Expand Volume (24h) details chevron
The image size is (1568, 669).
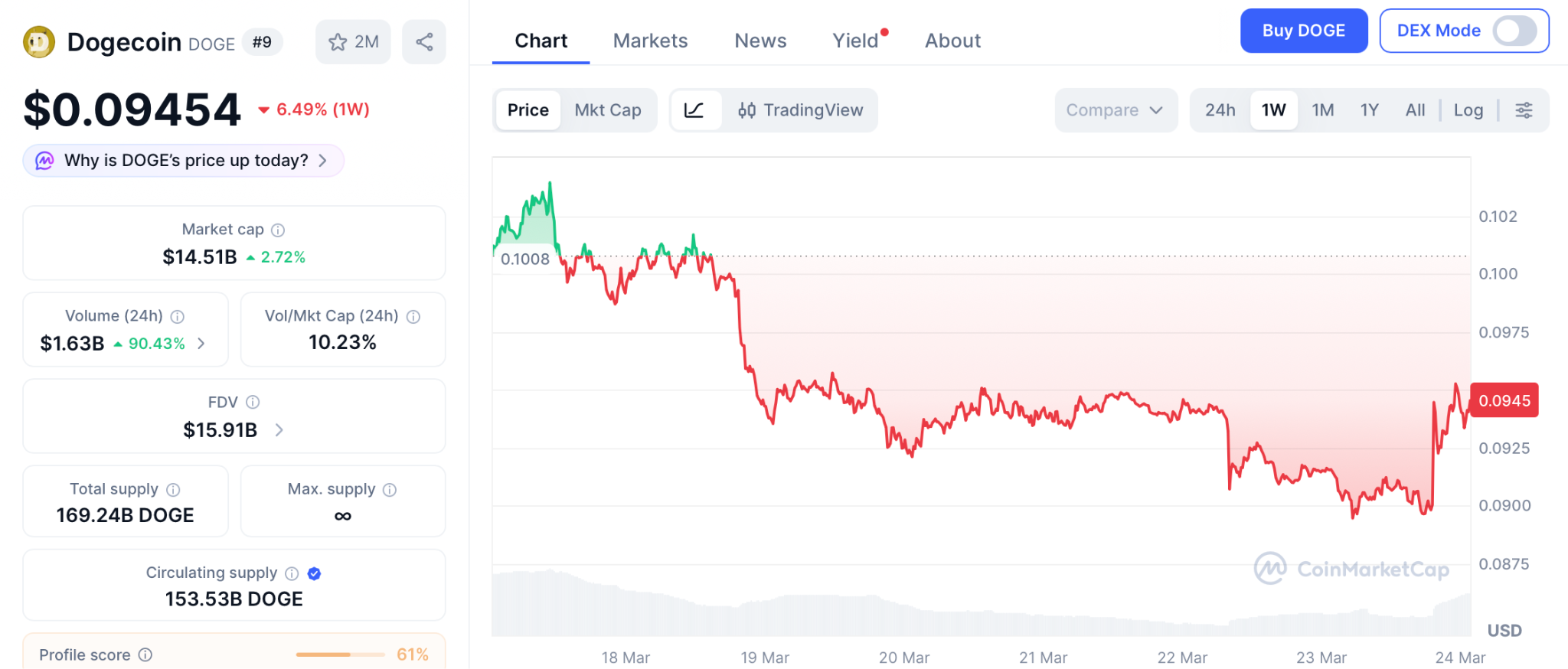pyautogui.click(x=201, y=344)
